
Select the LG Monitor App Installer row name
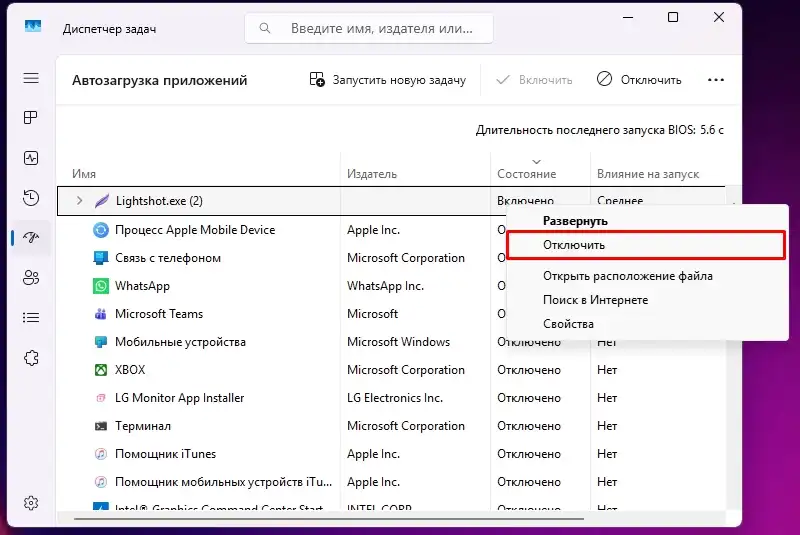pyautogui.click(x=180, y=398)
